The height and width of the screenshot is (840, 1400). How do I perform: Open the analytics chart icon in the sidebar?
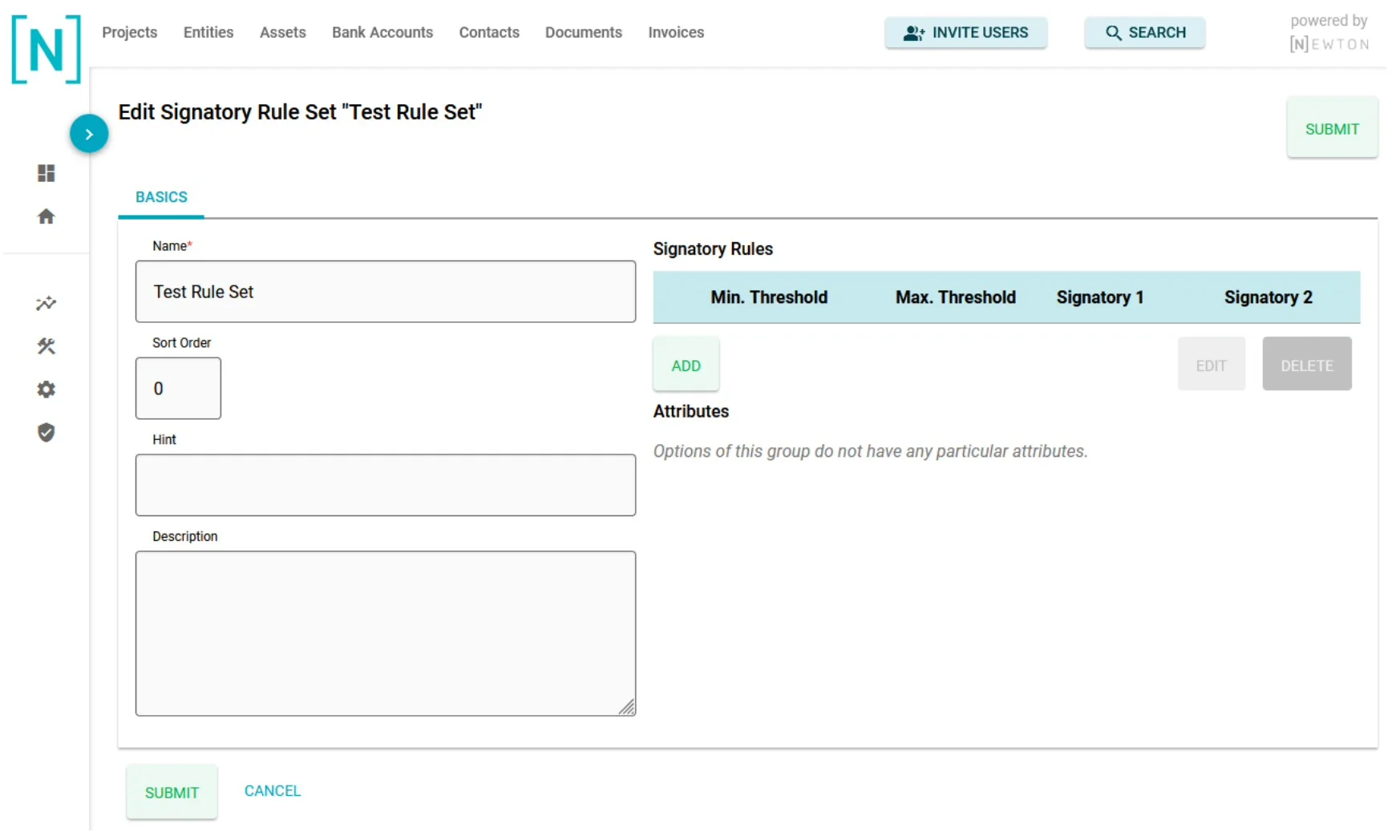47,303
